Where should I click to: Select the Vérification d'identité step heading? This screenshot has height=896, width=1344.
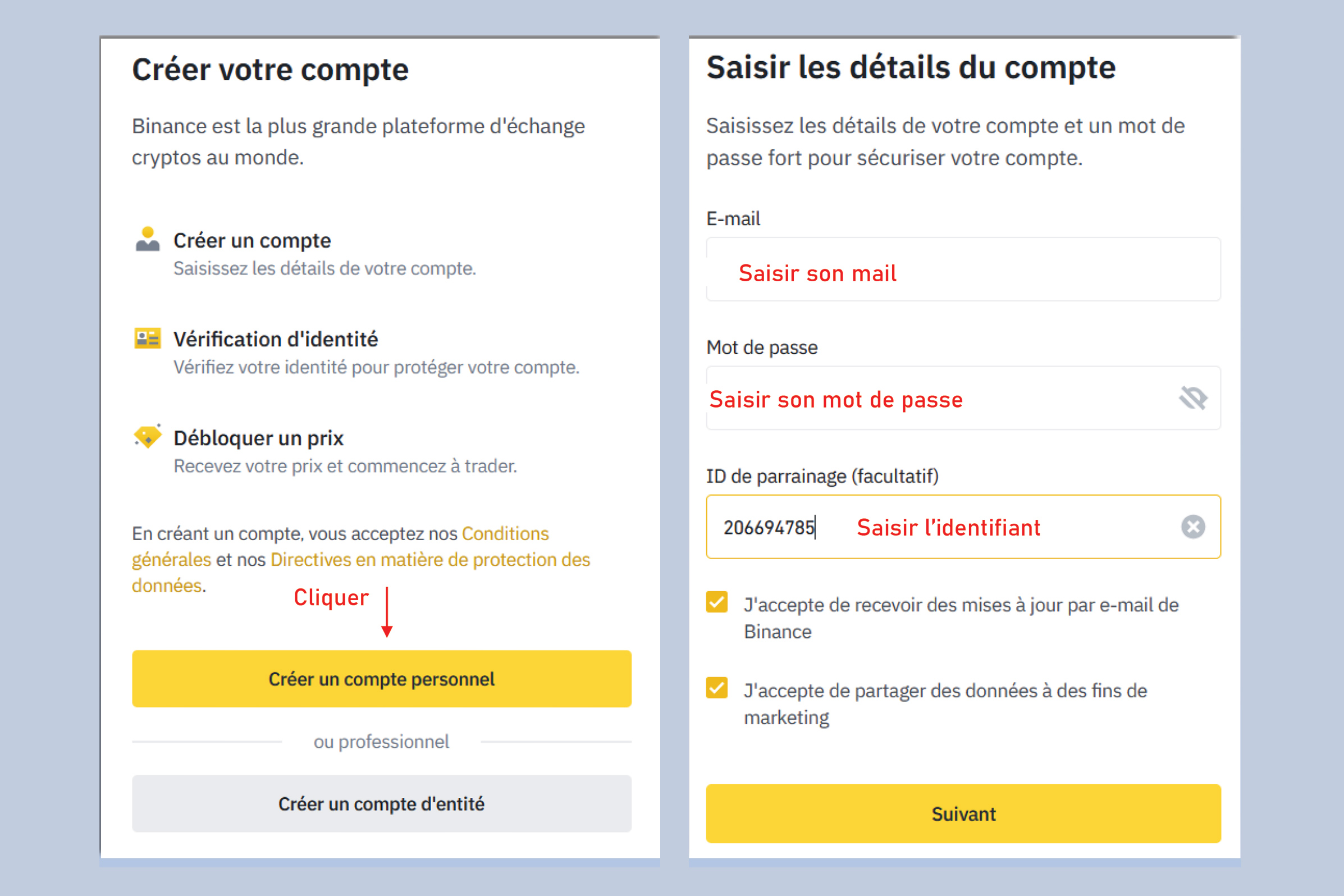276,339
